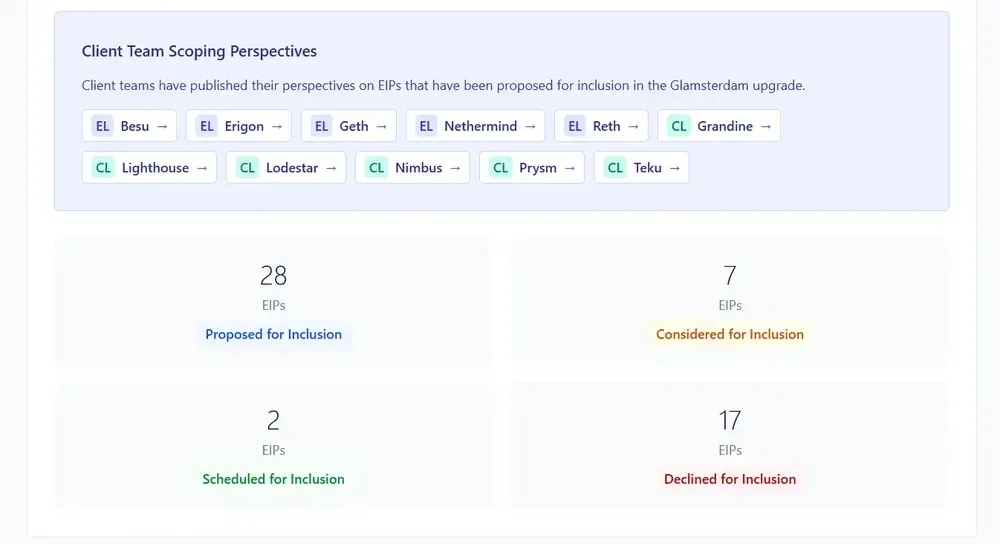The width and height of the screenshot is (1000, 544).
Task: Select the Considered for Inclusion label
Action: tap(730, 334)
